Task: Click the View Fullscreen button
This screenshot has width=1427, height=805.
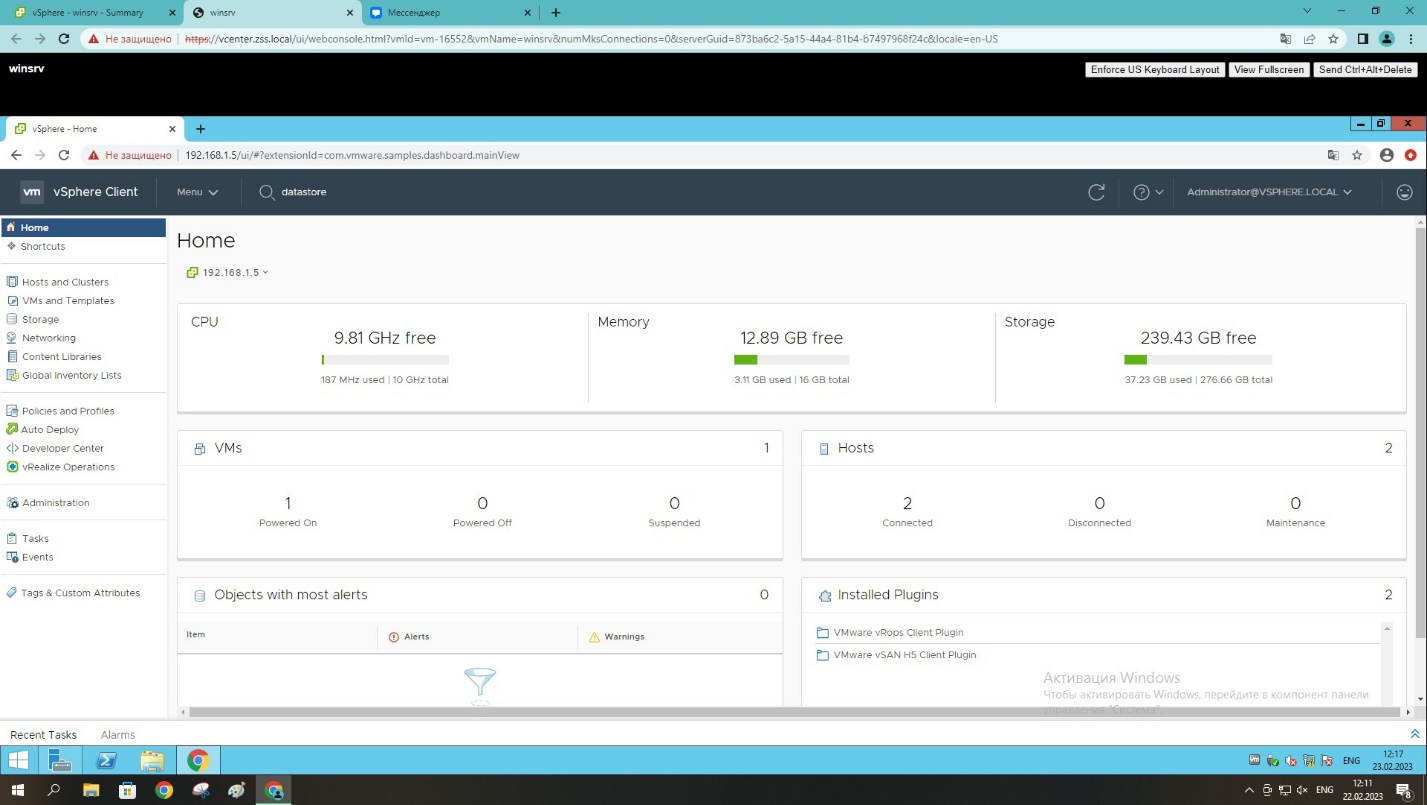Action: point(1269,70)
